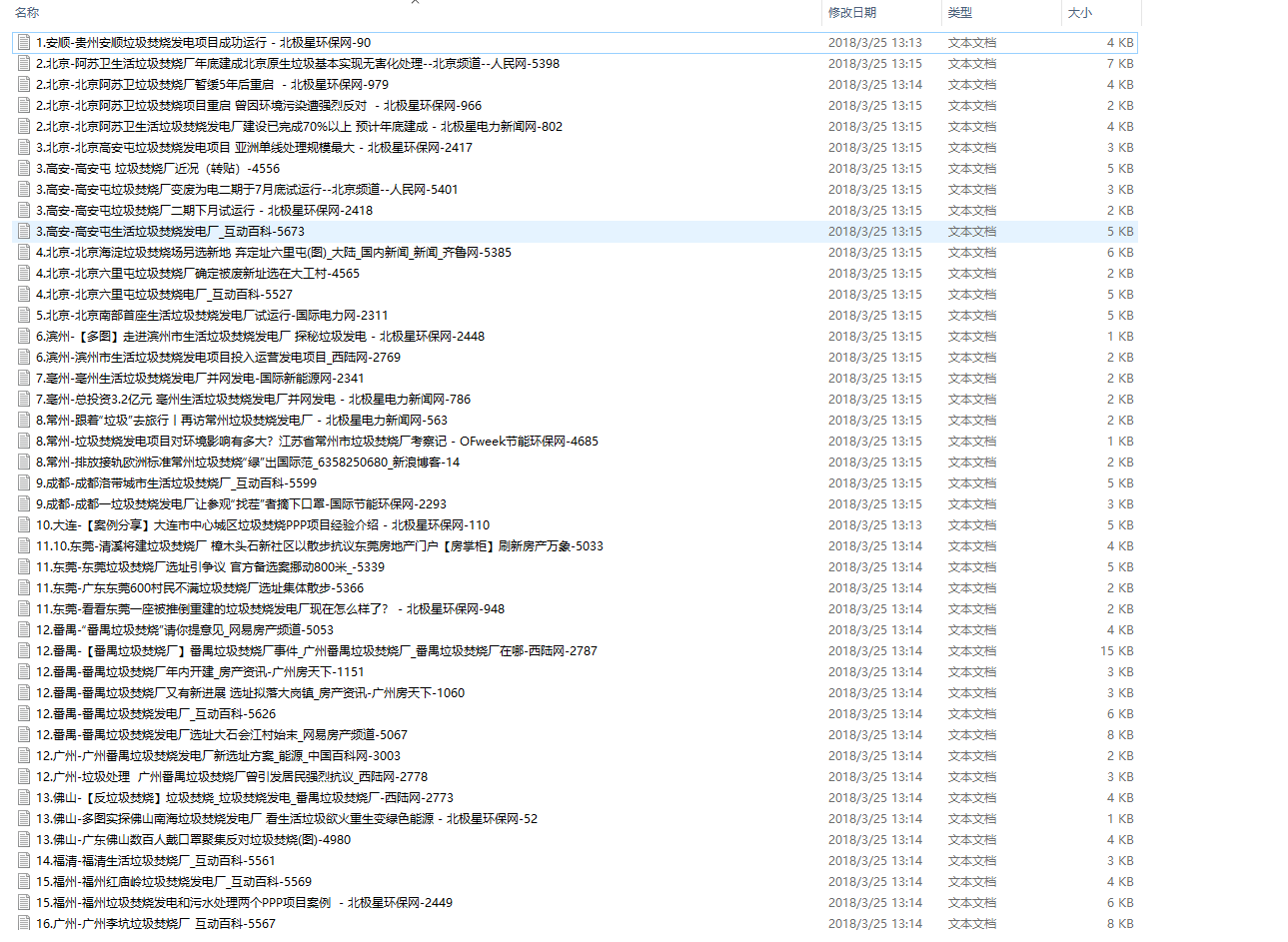Click '14.福清-福清生活垃圾焚烧厂_互动百科-5561'
This screenshot has height=942, width=1288.
(156, 860)
